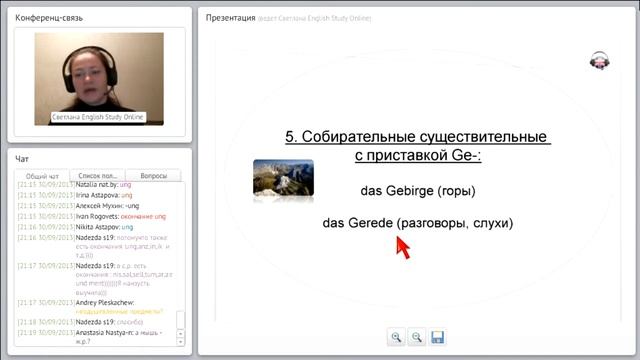Click the mountain photo on the slide
640x360 pixels.
(283, 178)
